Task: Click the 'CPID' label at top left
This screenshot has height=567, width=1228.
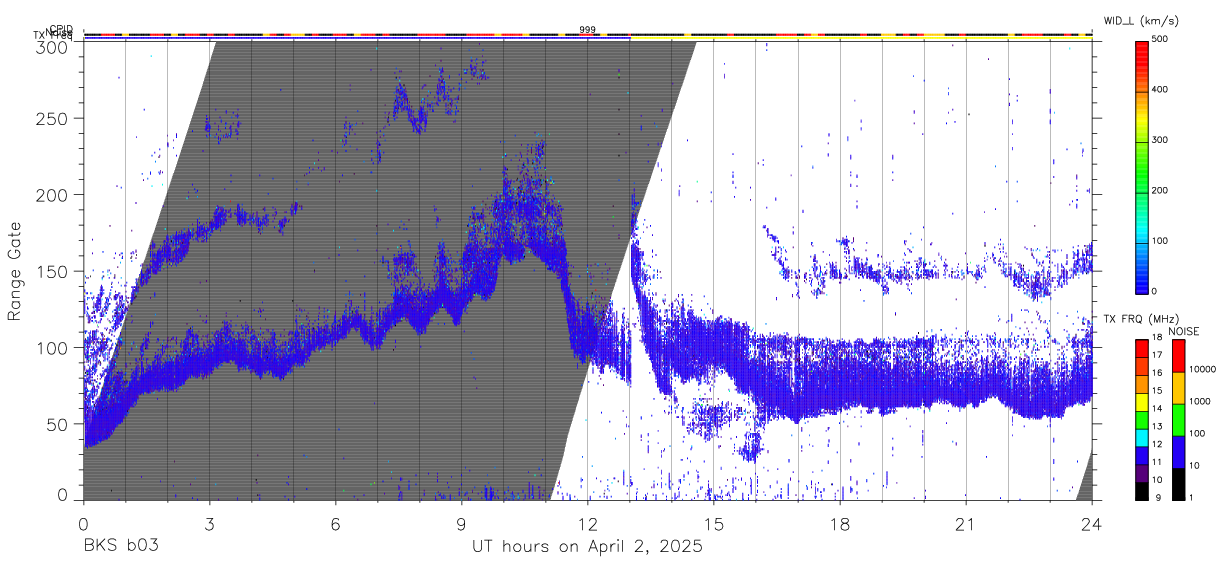Action: pos(60,29)
